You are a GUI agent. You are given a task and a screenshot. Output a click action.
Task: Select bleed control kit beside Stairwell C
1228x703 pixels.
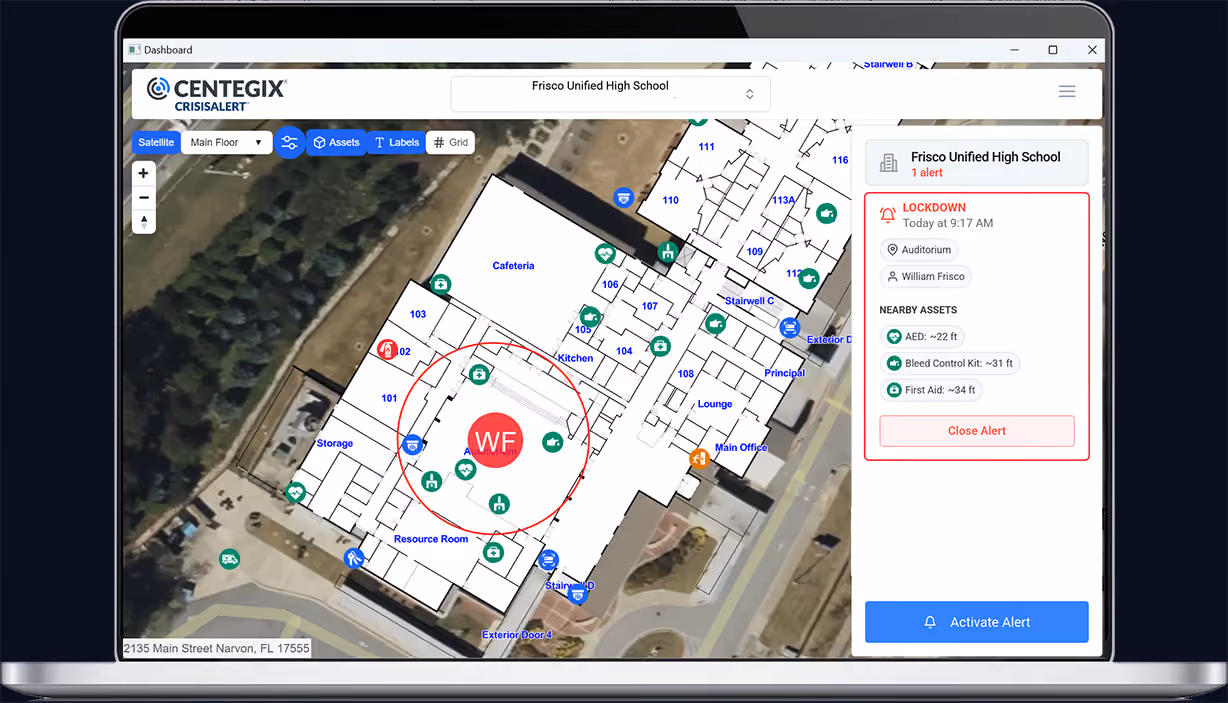715,324
